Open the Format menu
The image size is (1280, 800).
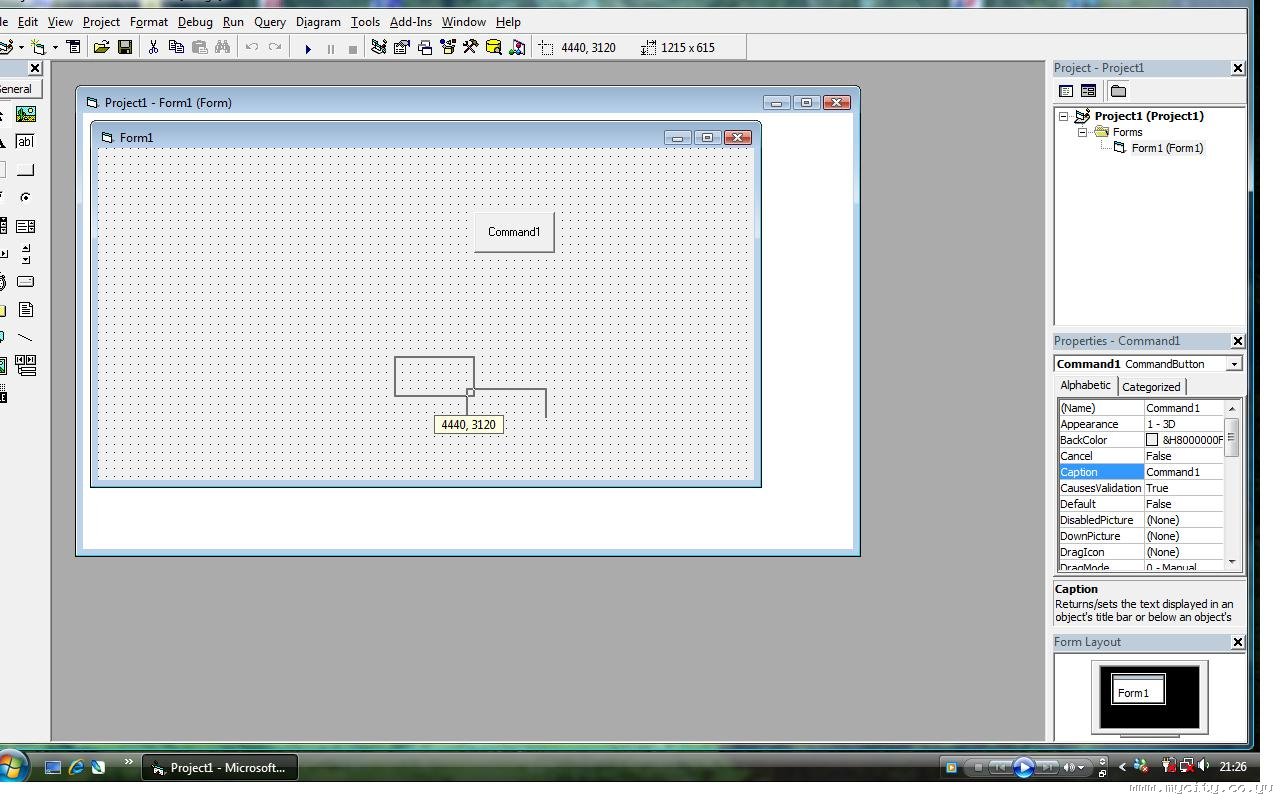click(x=149, y=21)
